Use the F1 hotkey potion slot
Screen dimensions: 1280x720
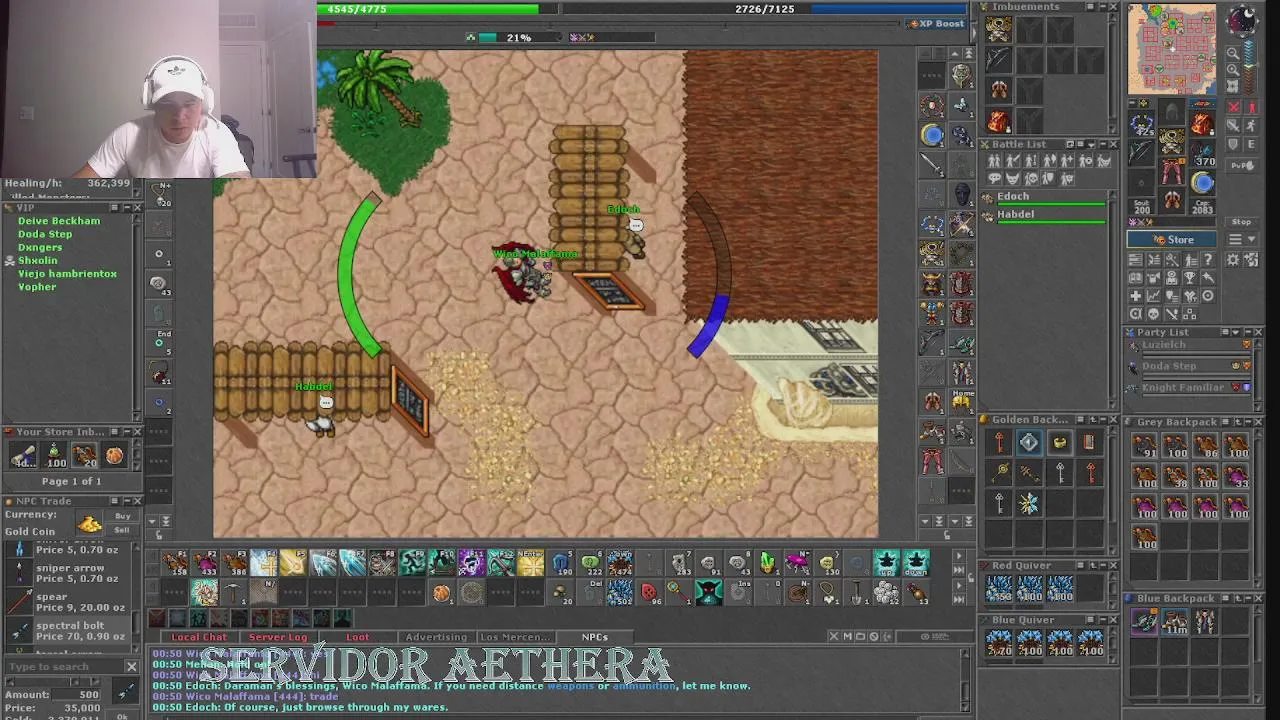point(176,563)
